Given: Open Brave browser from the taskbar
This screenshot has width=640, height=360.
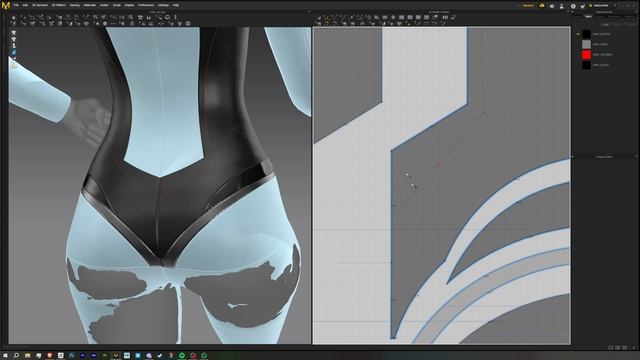Looking at the screenshot, I should click(50, 356).
